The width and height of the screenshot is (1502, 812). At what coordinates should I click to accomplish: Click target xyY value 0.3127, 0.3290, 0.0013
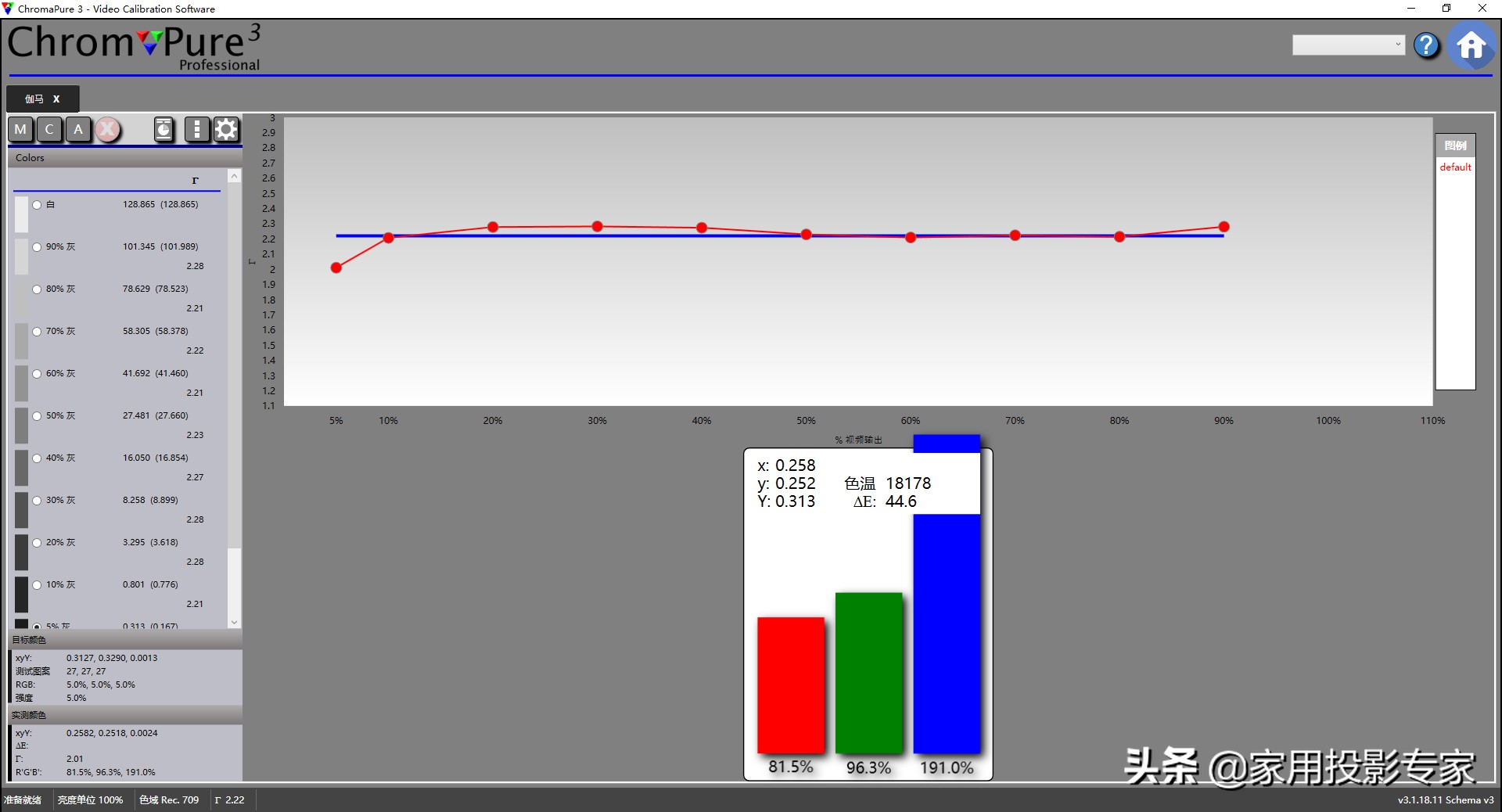pyautogui.click(x=112, y=658)
